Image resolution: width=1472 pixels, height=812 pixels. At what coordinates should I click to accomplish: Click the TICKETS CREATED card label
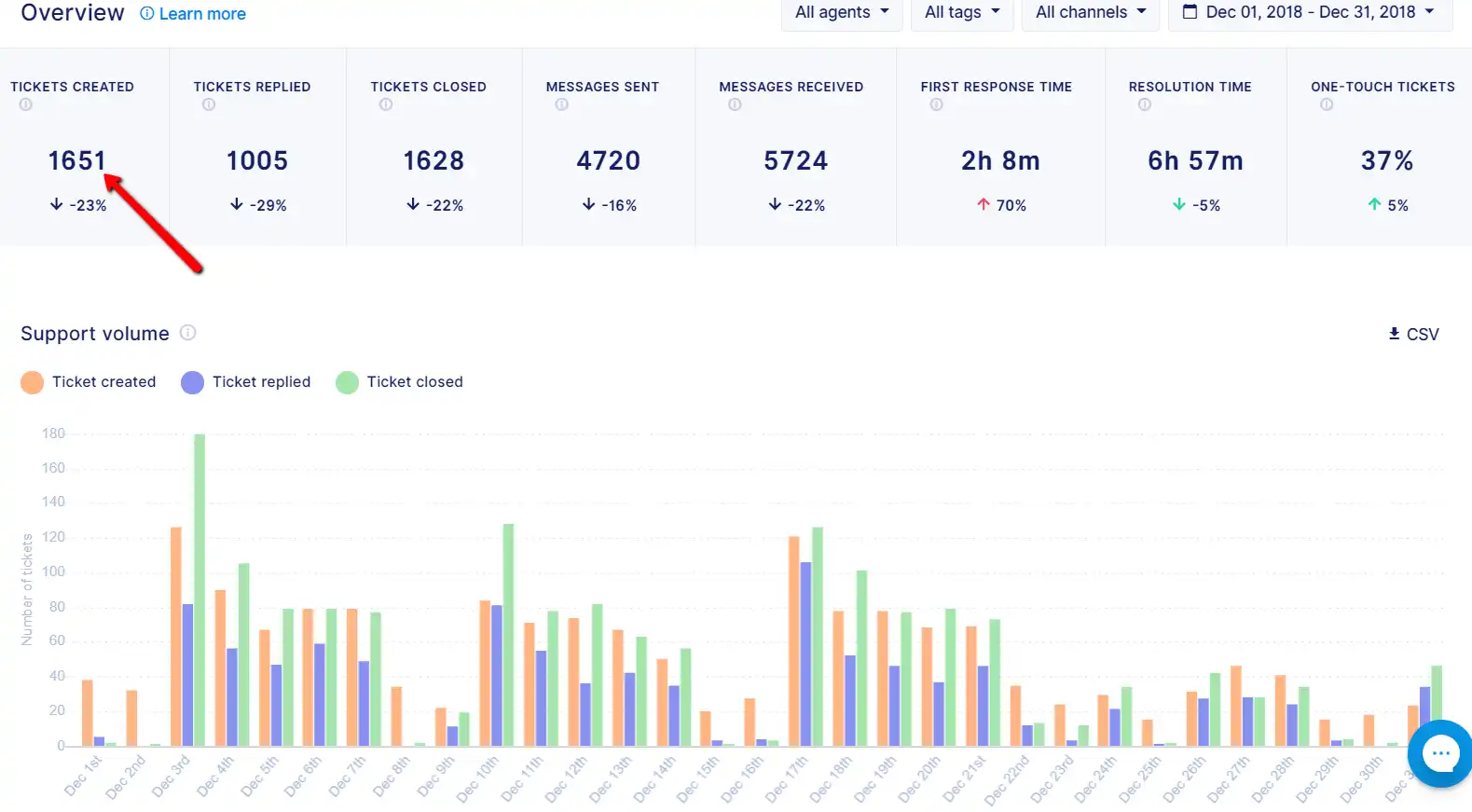coord(73,87)
